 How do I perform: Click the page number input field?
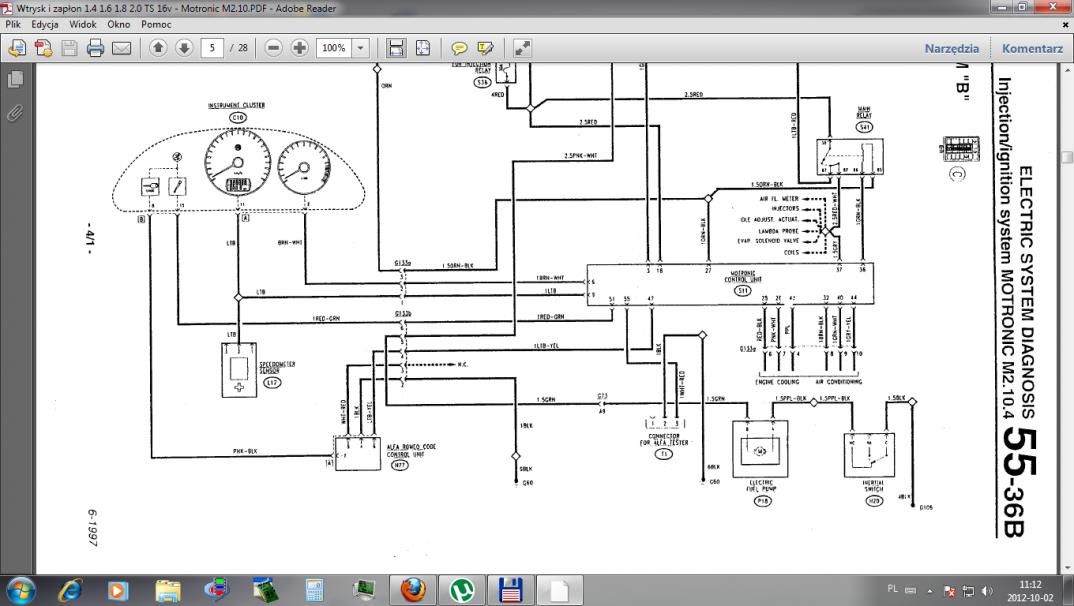click(211, 48)
